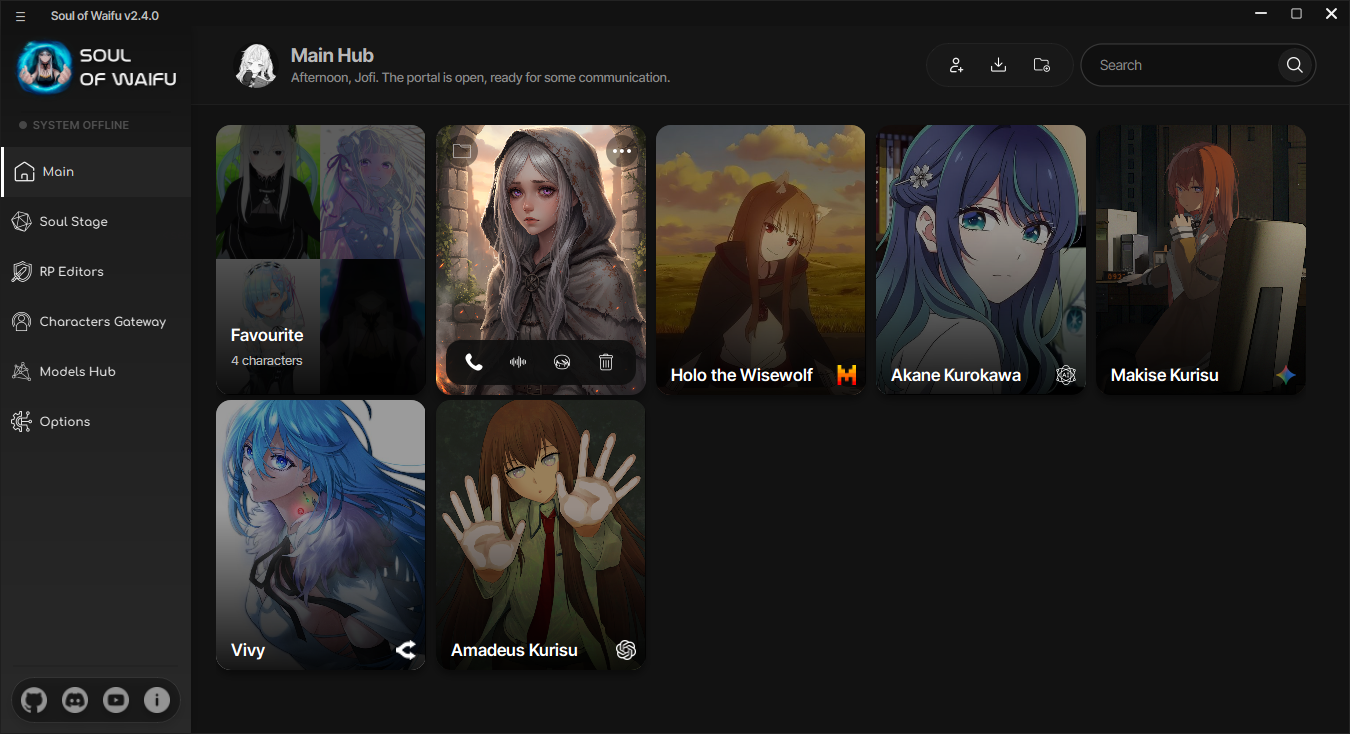Open the three-dots menu on hooded character card
The width and height of the screenshot is (1350, 734).
tap(622, 151)
